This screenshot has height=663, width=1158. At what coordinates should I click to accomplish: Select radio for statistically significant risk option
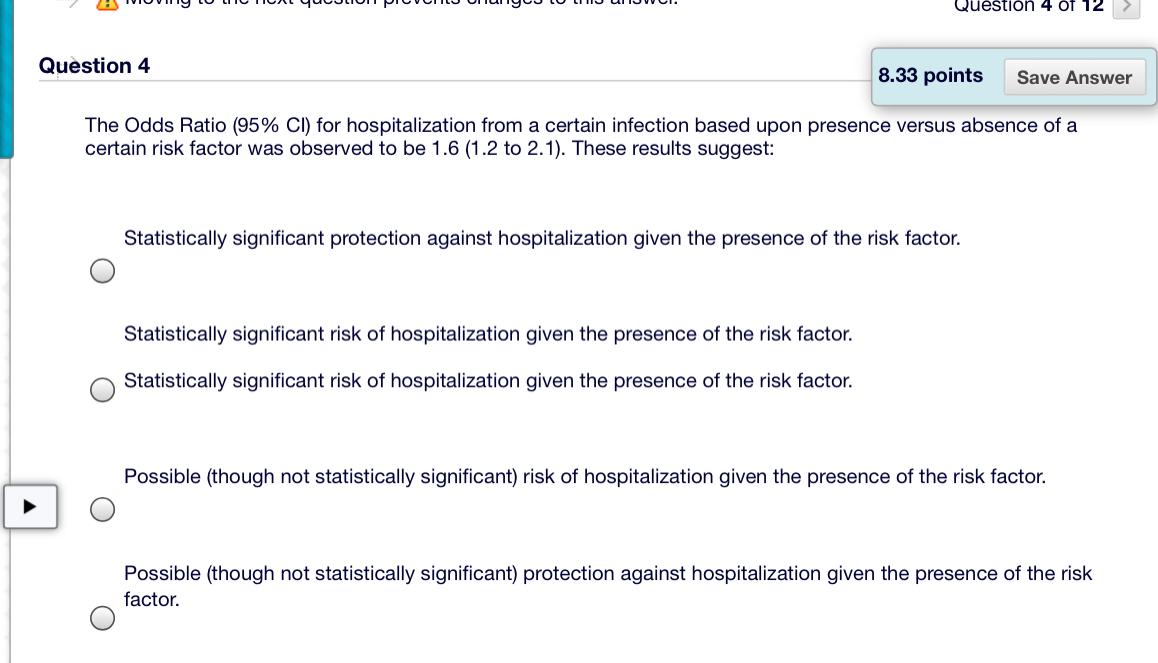pyautogui.click(x=102, y=389)
